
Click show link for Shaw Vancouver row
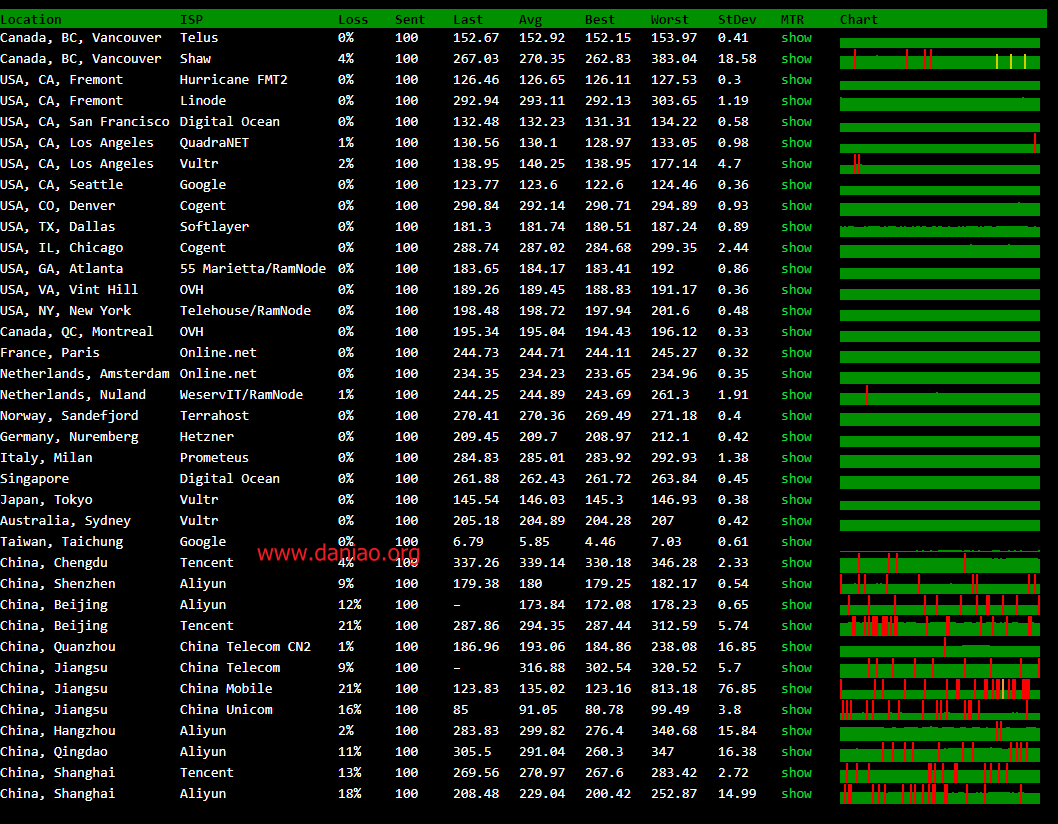796,59
